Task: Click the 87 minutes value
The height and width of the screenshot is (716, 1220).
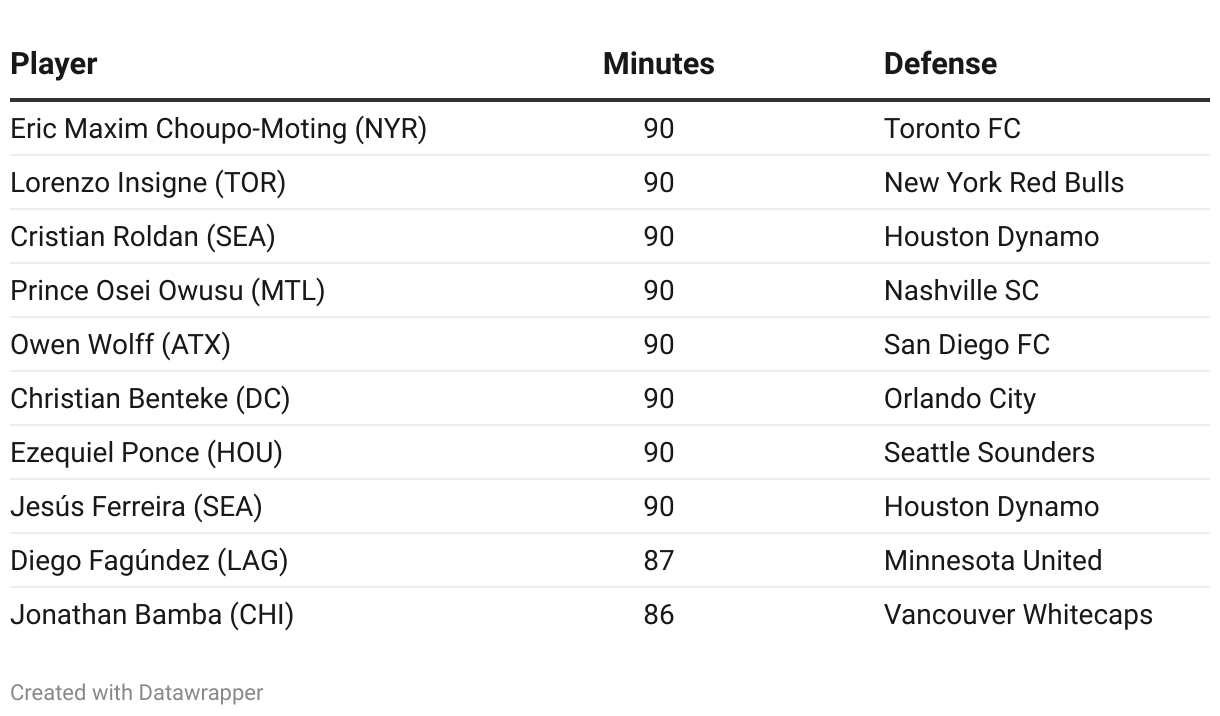Action: tap(658, 561)
